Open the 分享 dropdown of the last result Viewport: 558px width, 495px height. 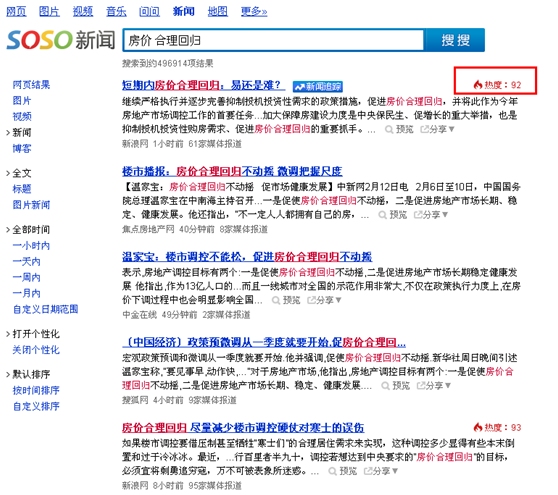point(380,471)
